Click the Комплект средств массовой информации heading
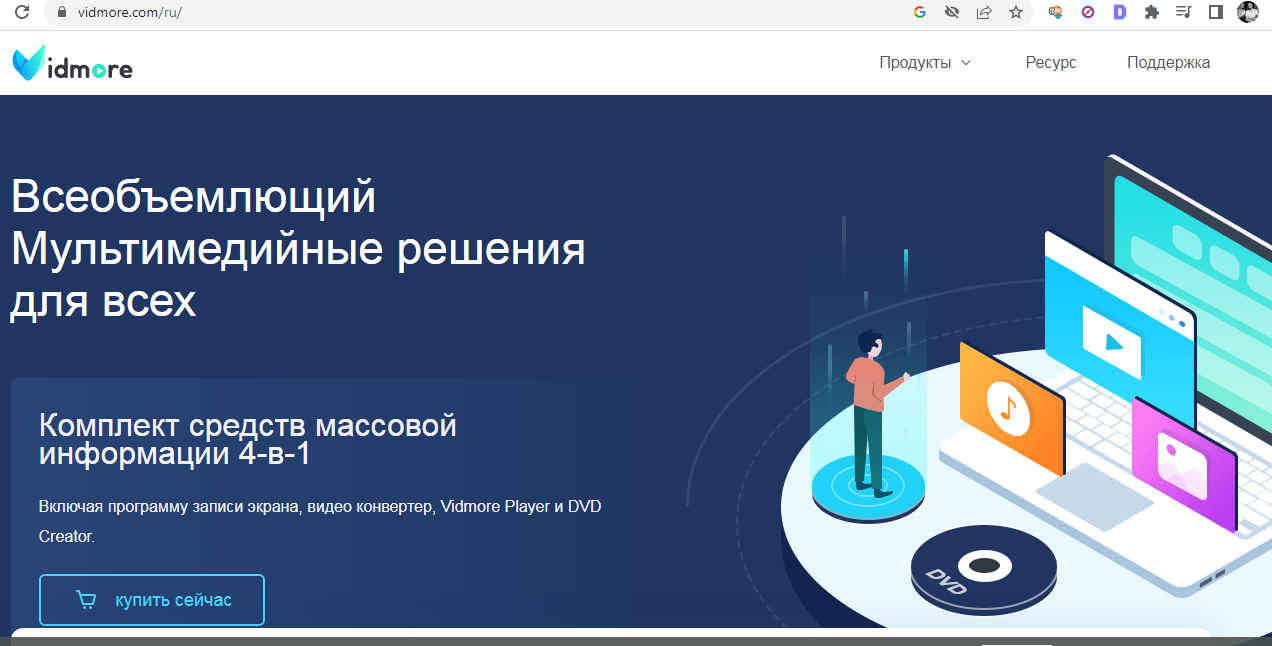 tap(248, 439)
